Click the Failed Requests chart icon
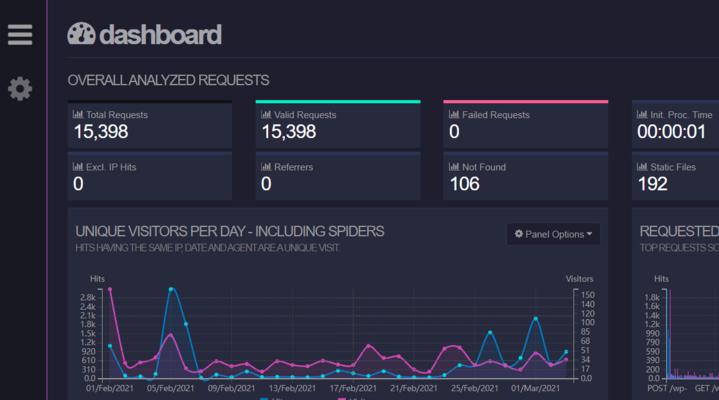Image resolution: width=719 pixels, height=400 pixels. point(454,115)
